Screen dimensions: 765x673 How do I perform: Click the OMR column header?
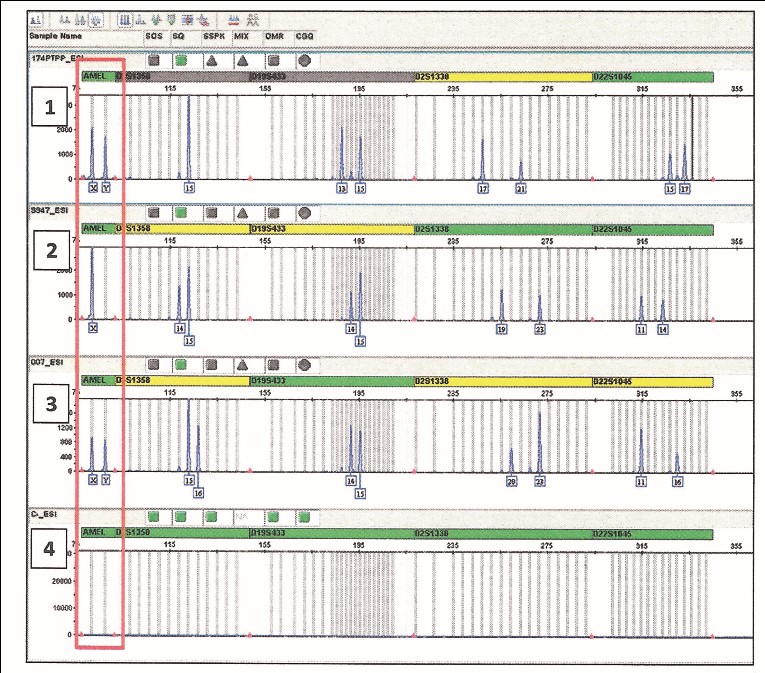[x=274, y=35]
